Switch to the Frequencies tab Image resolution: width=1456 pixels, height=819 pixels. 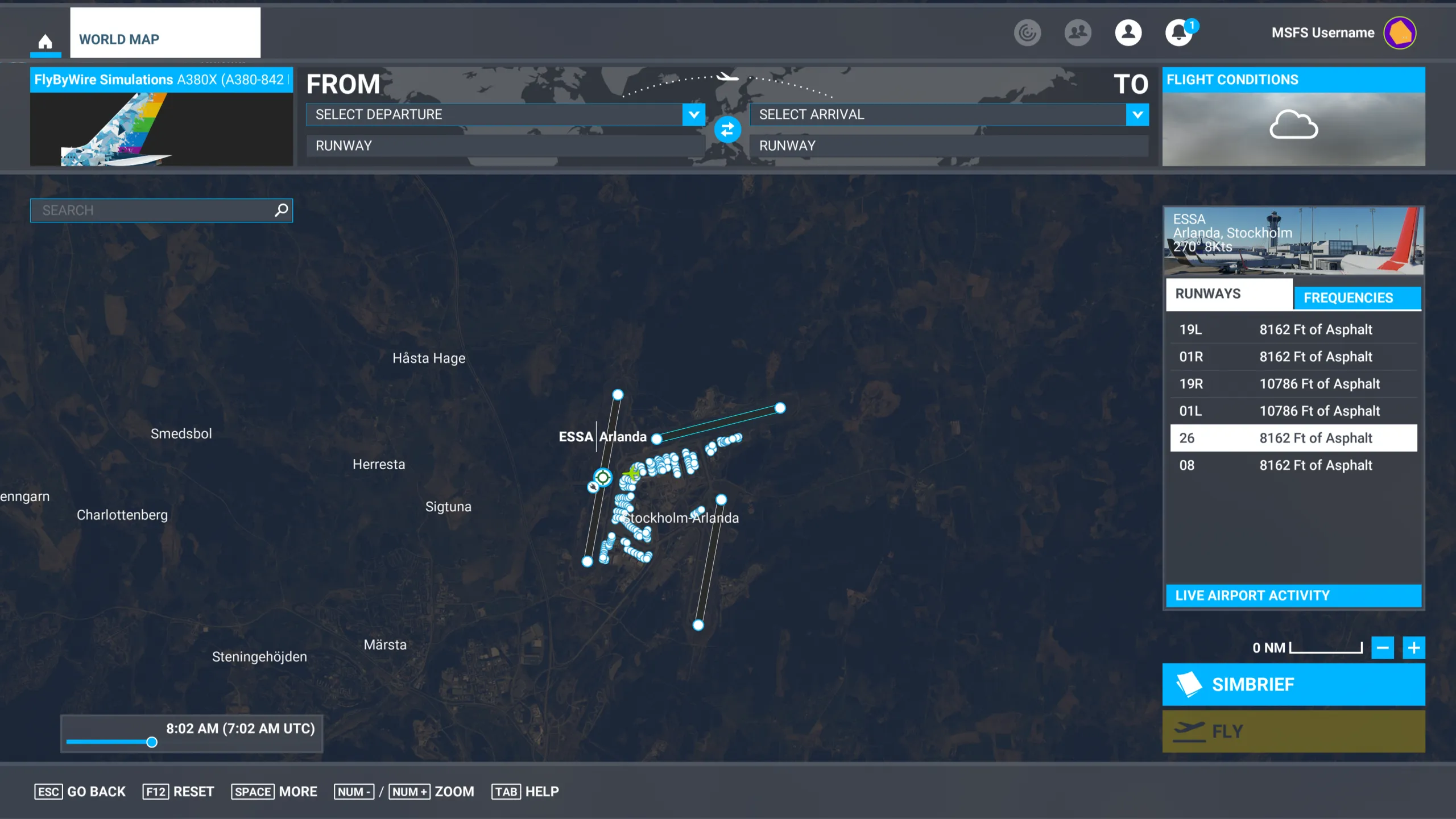1358,297
